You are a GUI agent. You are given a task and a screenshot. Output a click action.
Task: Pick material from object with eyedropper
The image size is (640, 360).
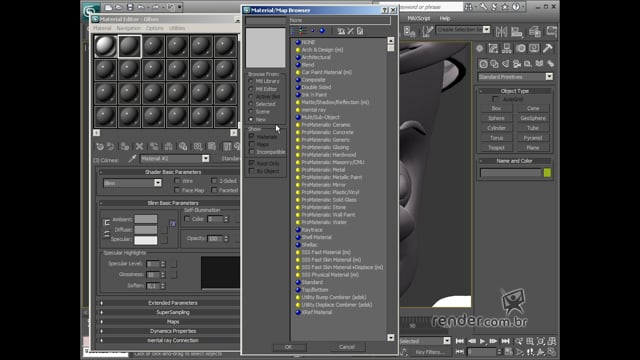(x=132, y=159)
